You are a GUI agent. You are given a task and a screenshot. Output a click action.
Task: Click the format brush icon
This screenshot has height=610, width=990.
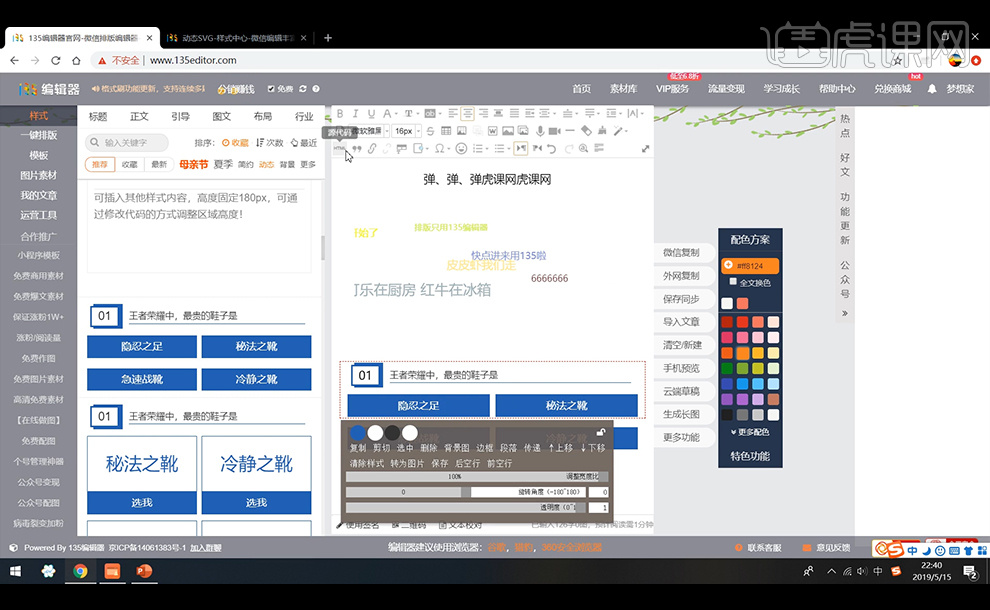point(602,131)
